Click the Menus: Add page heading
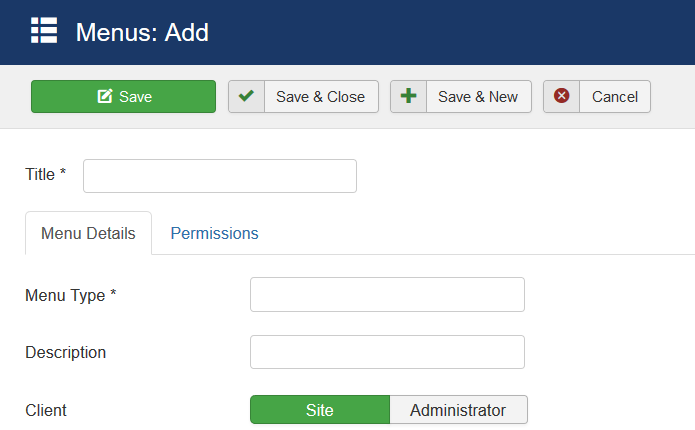Image resolution: width=695 pixels, height=430 pixels. pyautogui.click(x=142, y=32)
